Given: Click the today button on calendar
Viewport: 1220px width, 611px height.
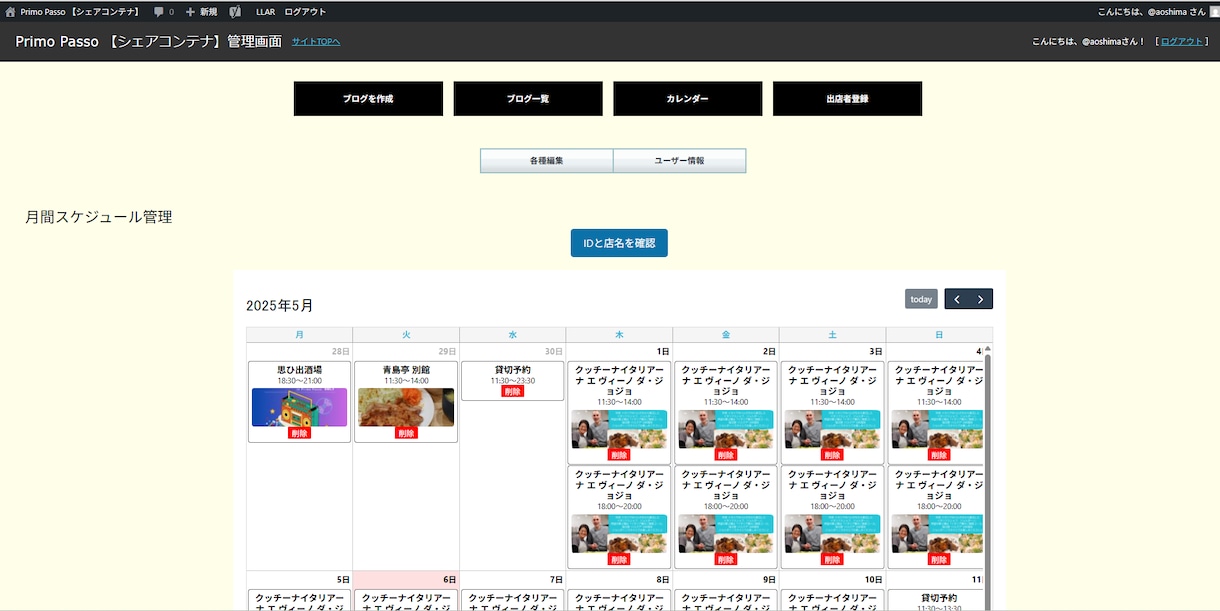Looking at the screenshot, I should (x=921, y=299).
